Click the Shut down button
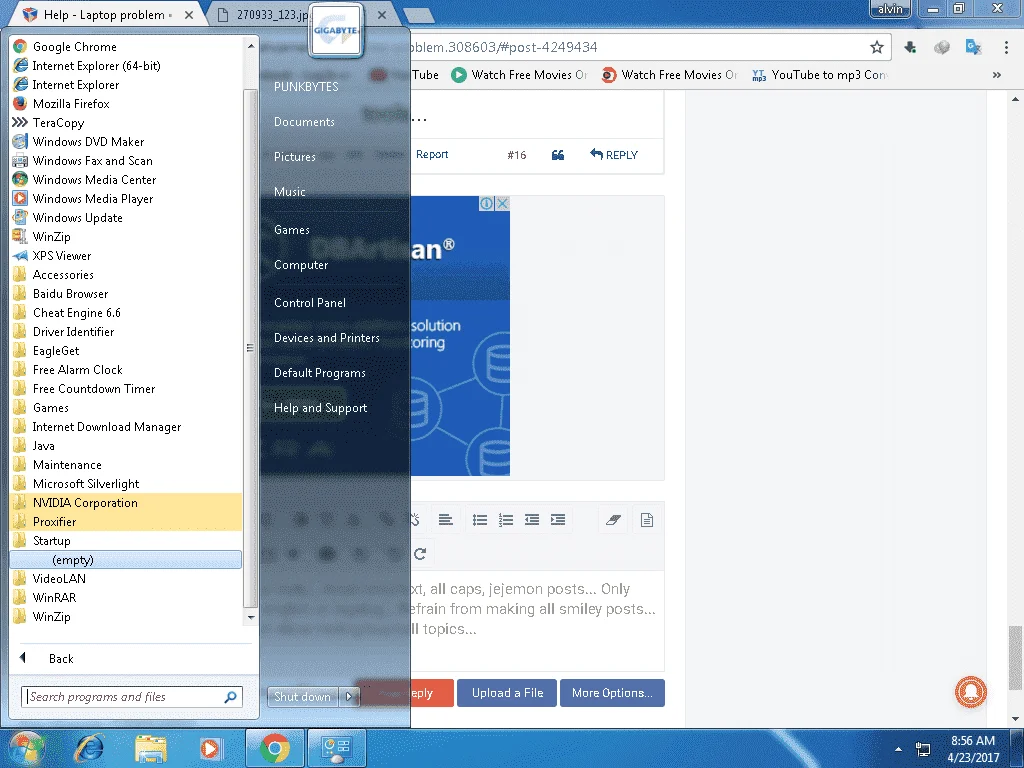1024x768 pixels. [302, 697]
